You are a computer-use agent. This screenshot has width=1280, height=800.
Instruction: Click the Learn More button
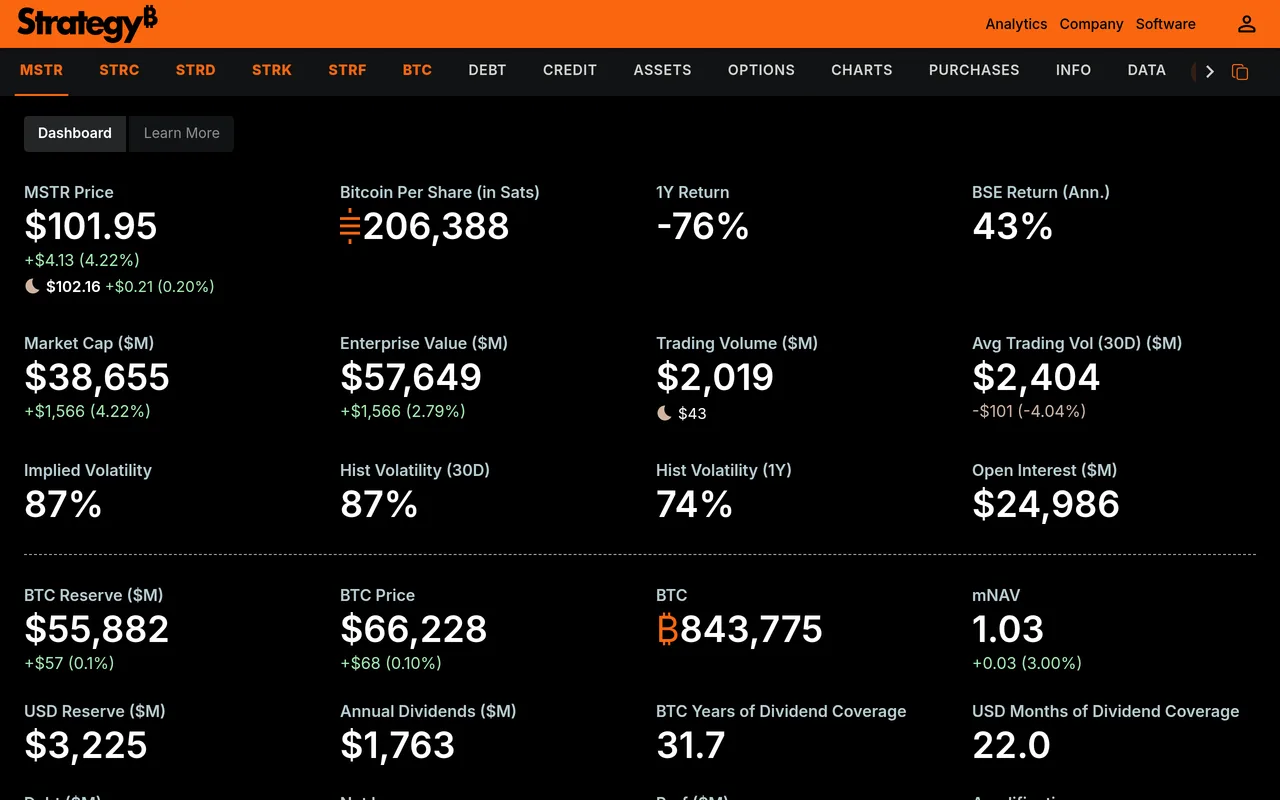[181, 133]
